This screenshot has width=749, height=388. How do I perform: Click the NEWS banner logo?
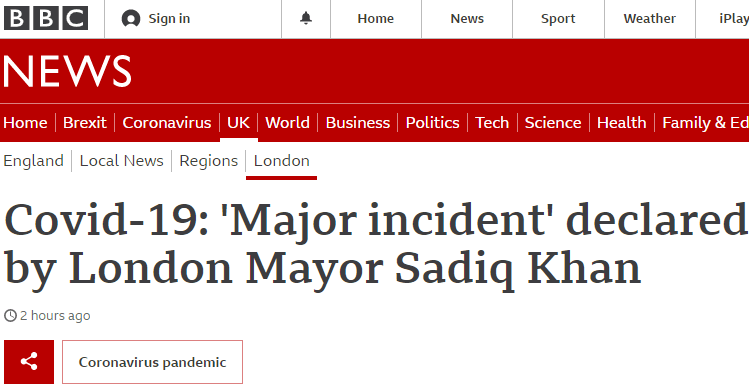click(67, 71)
